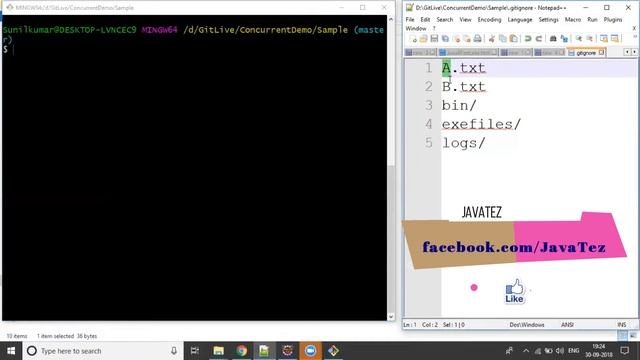Open the Search menu in Notepad++
This screenshot has width=640, height=360.
tap(444, 20)
